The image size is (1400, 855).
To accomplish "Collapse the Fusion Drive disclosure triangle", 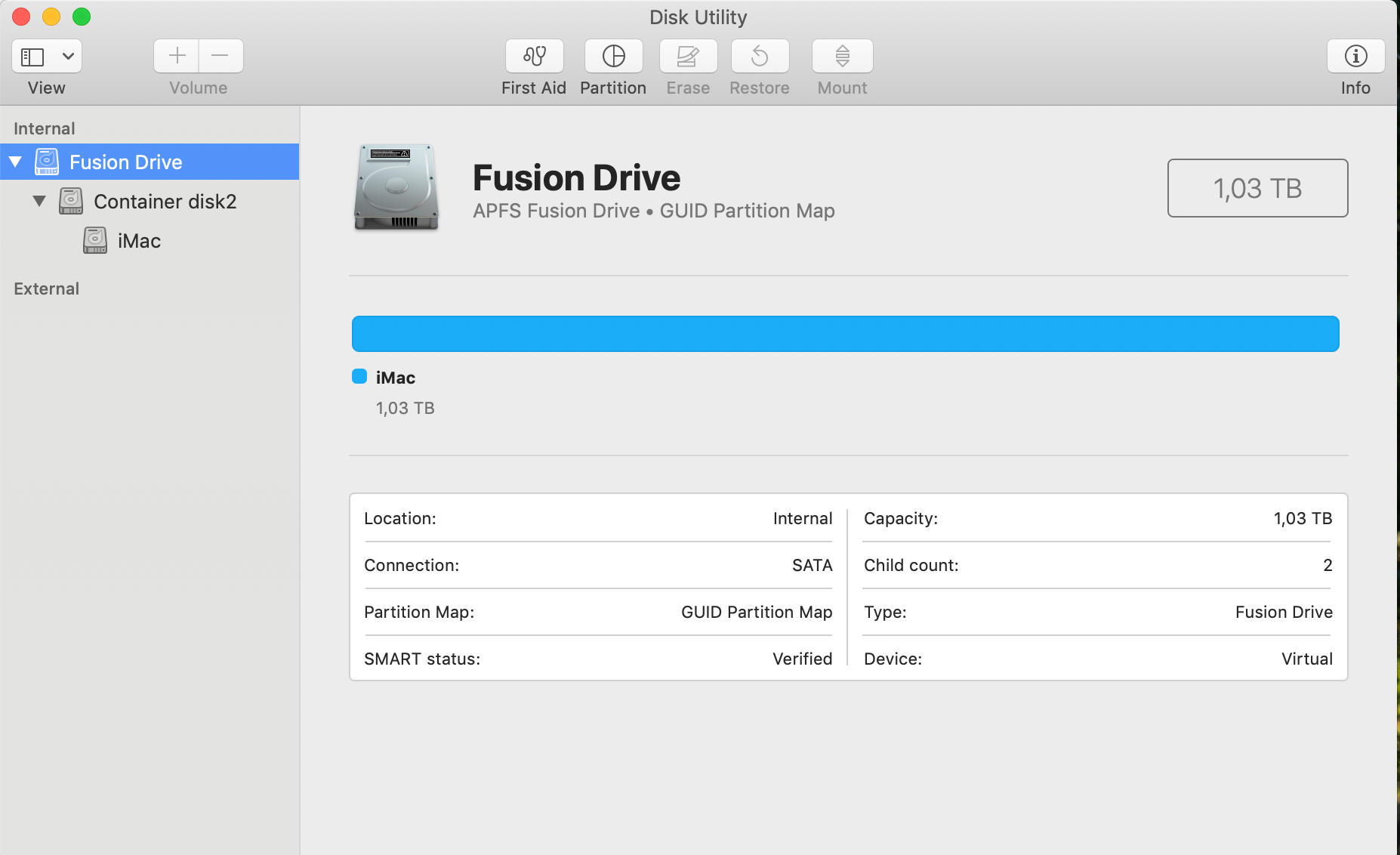I will pos(15,162).
